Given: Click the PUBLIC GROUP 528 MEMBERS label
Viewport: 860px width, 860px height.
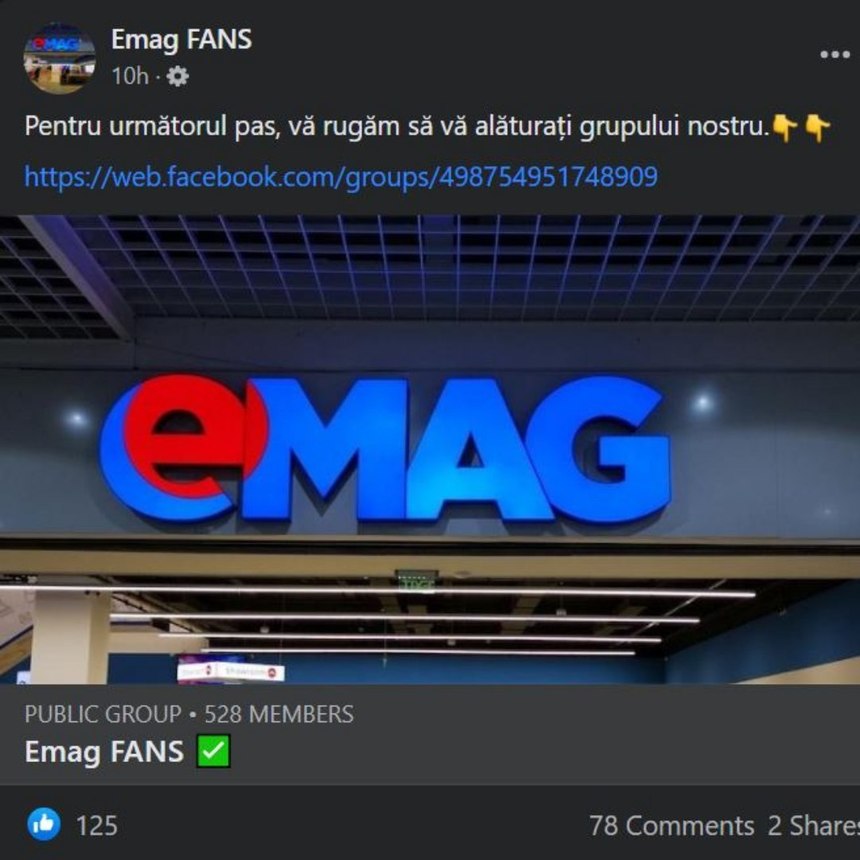Looking at the screenshot, I should point(189,714).
